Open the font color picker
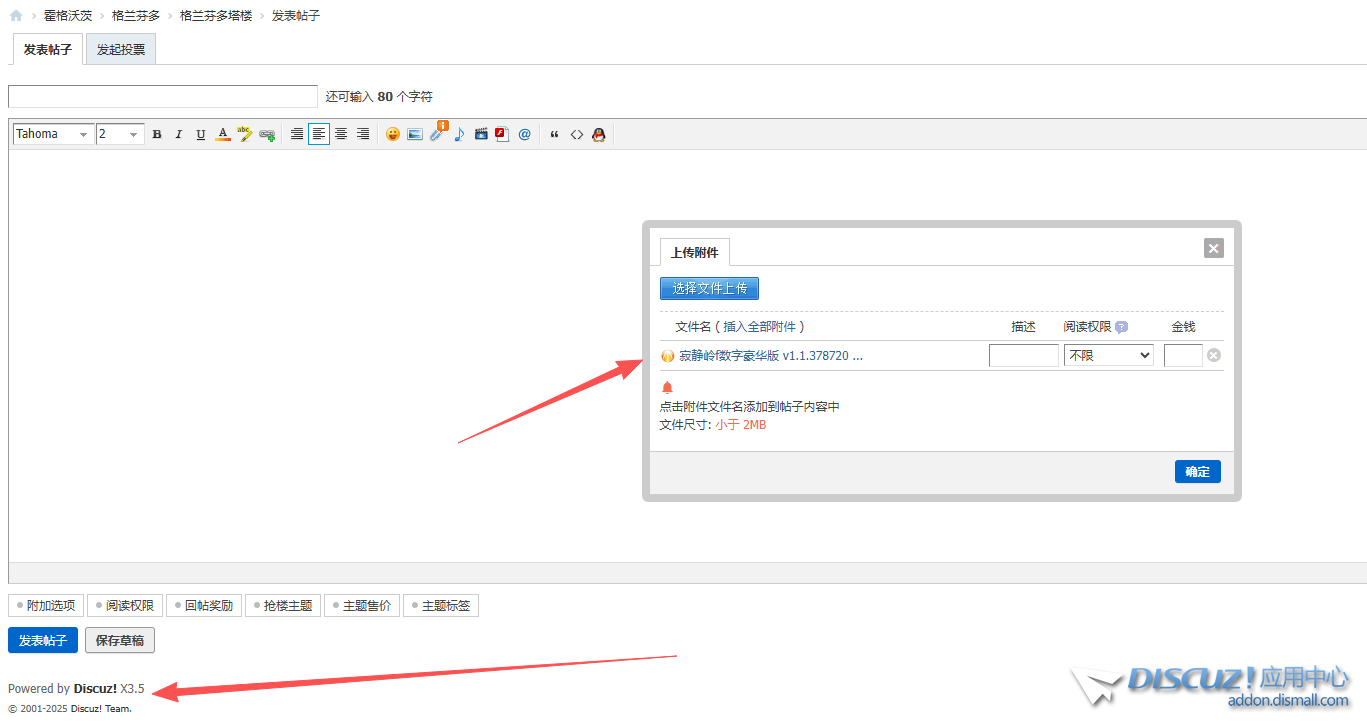 pos(223,134)
